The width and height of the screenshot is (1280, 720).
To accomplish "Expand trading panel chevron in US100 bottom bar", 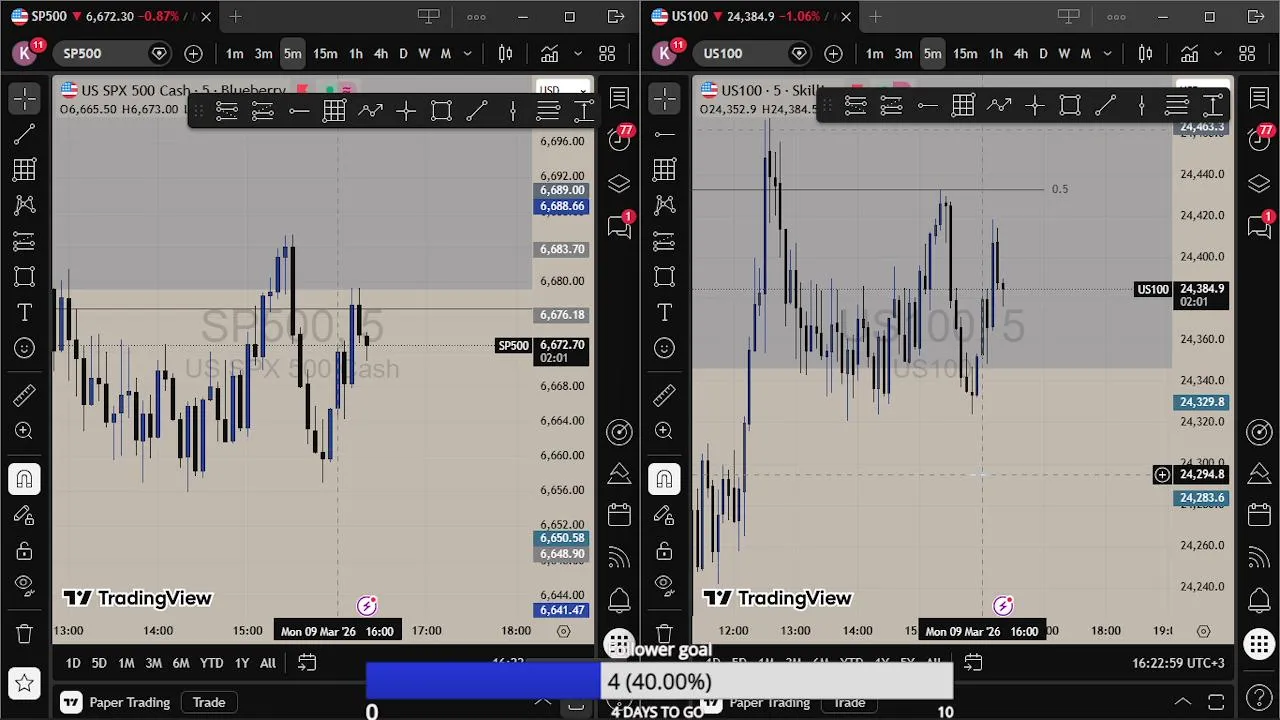I will point(1182,702).
